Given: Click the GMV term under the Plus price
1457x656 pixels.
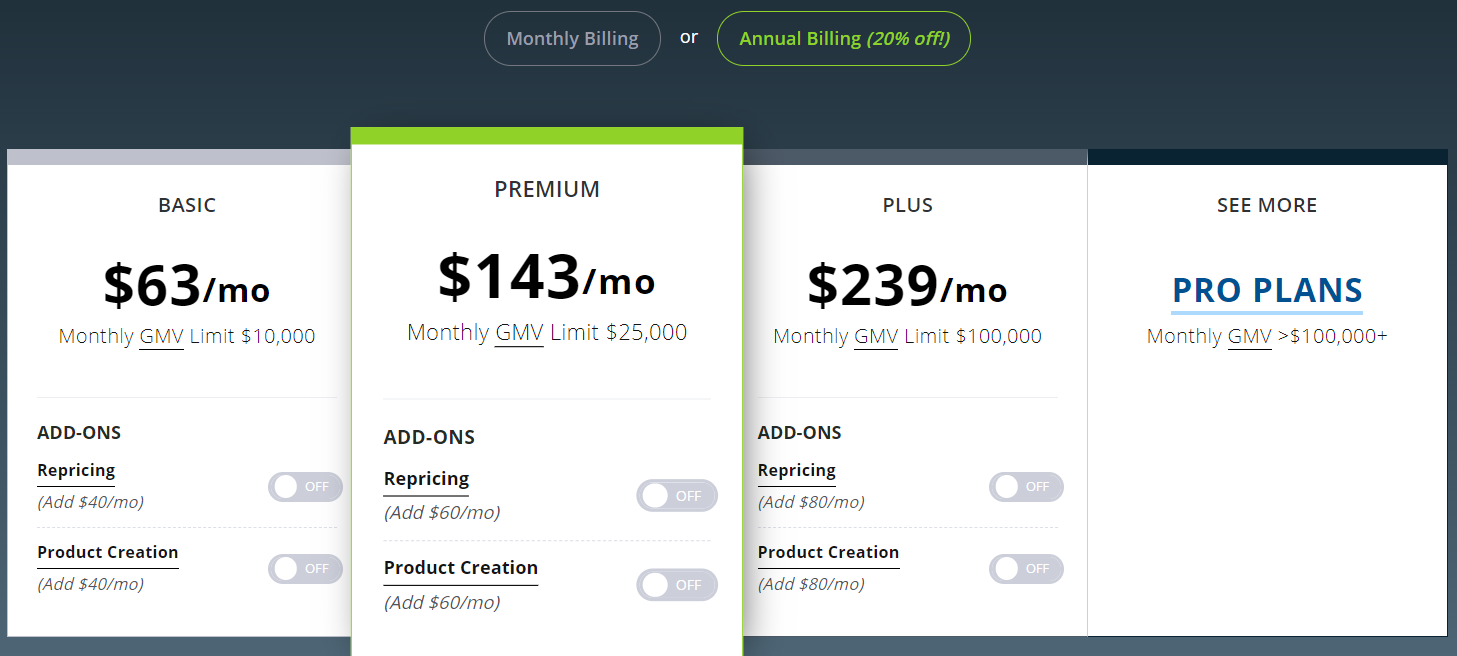Looking at the screenshot, I should coord(876,336).
